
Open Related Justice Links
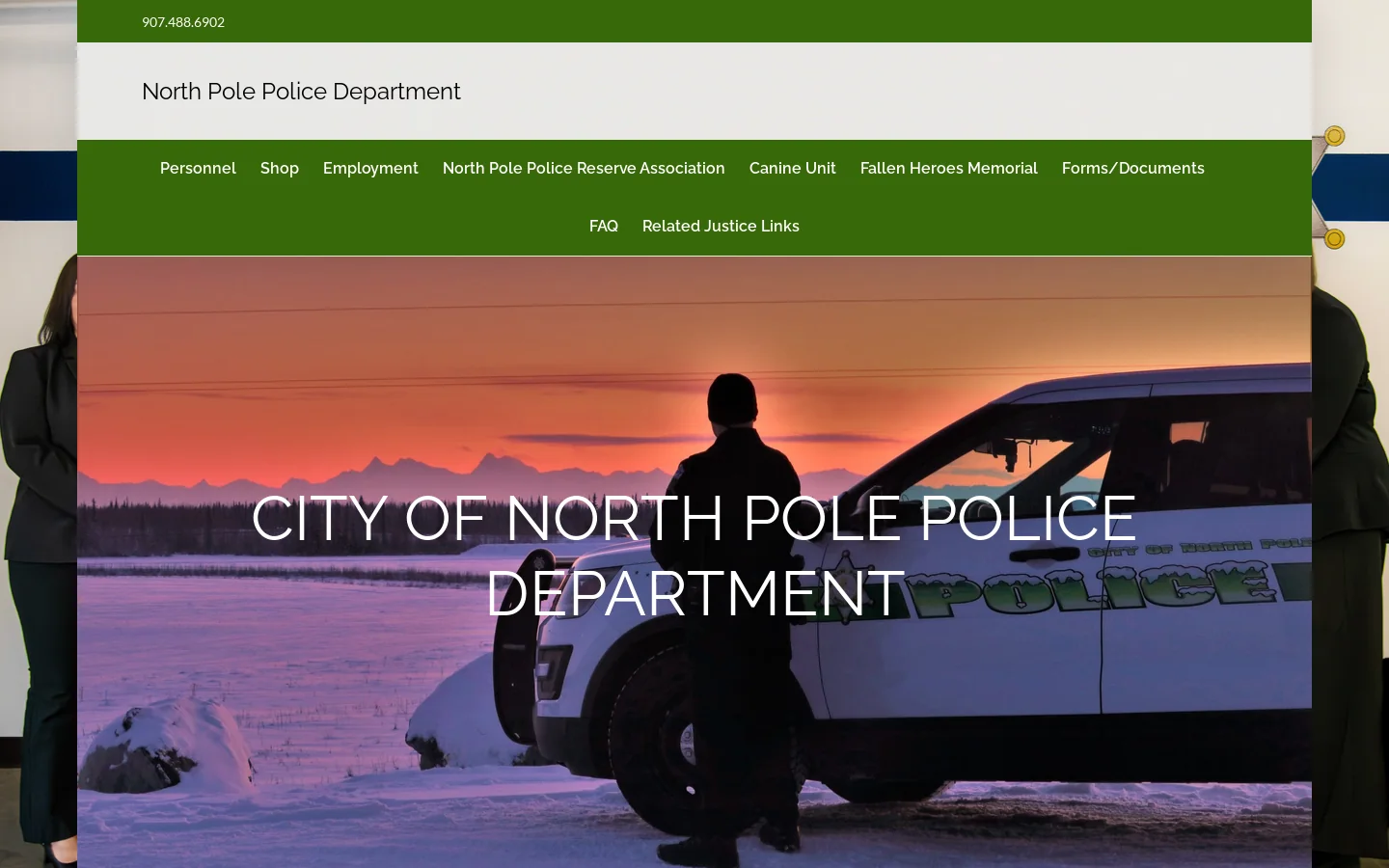click(721, 226)
